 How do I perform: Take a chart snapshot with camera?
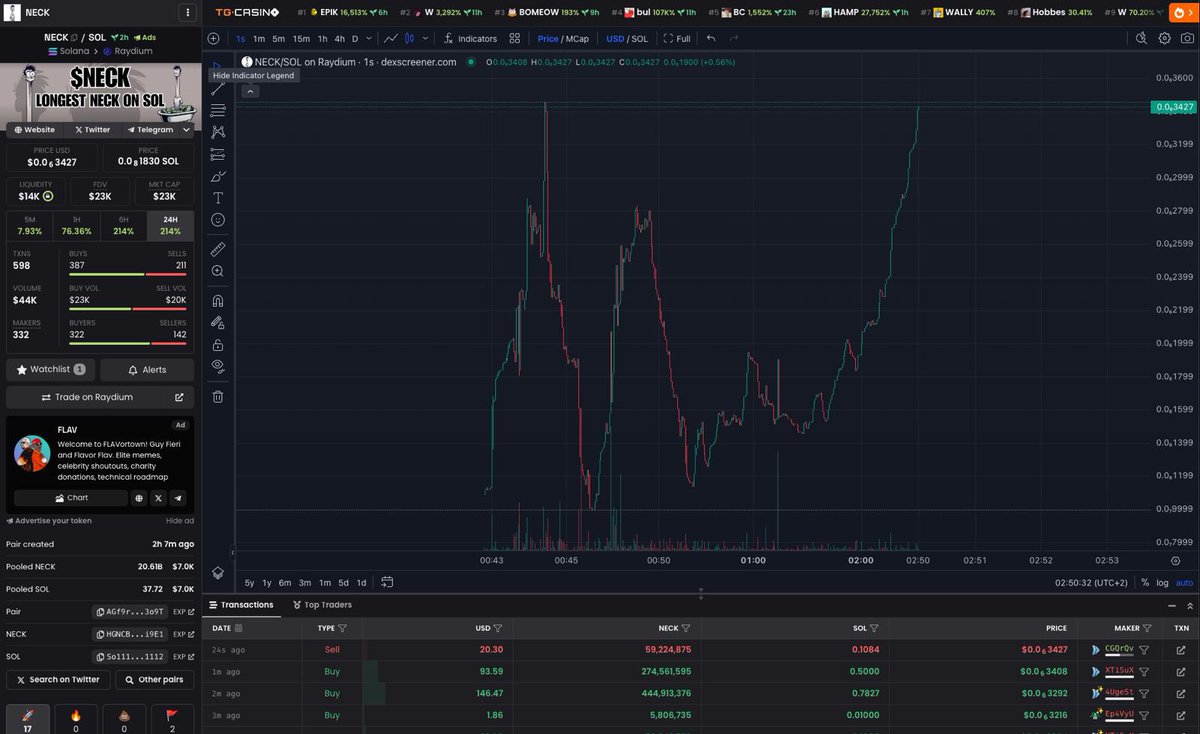pyautogui.click(x=1186, y=38)
